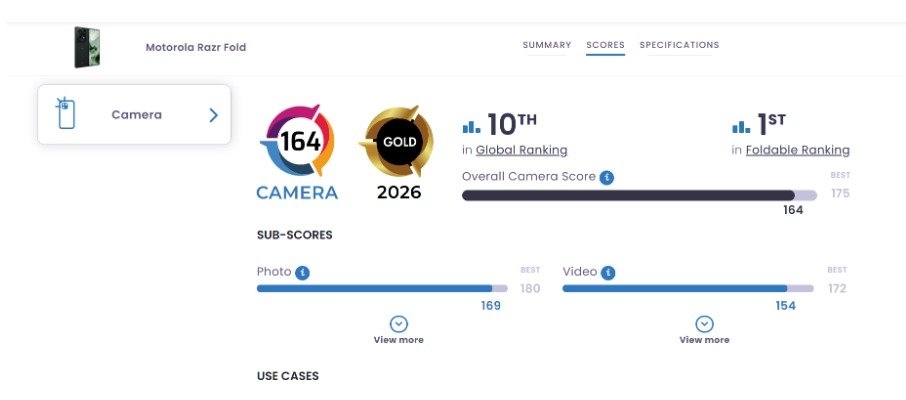Open the Global Ranking link

tap(521, 150)
